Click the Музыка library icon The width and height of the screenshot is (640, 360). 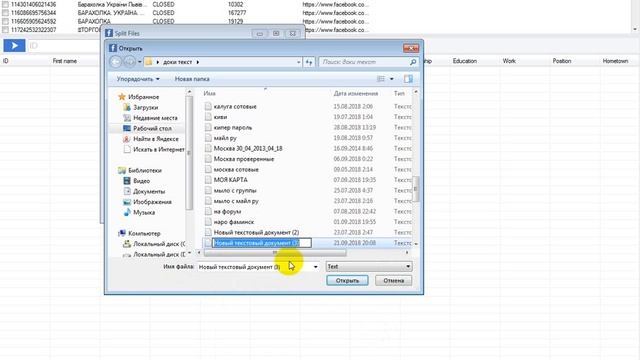[127, 212]
